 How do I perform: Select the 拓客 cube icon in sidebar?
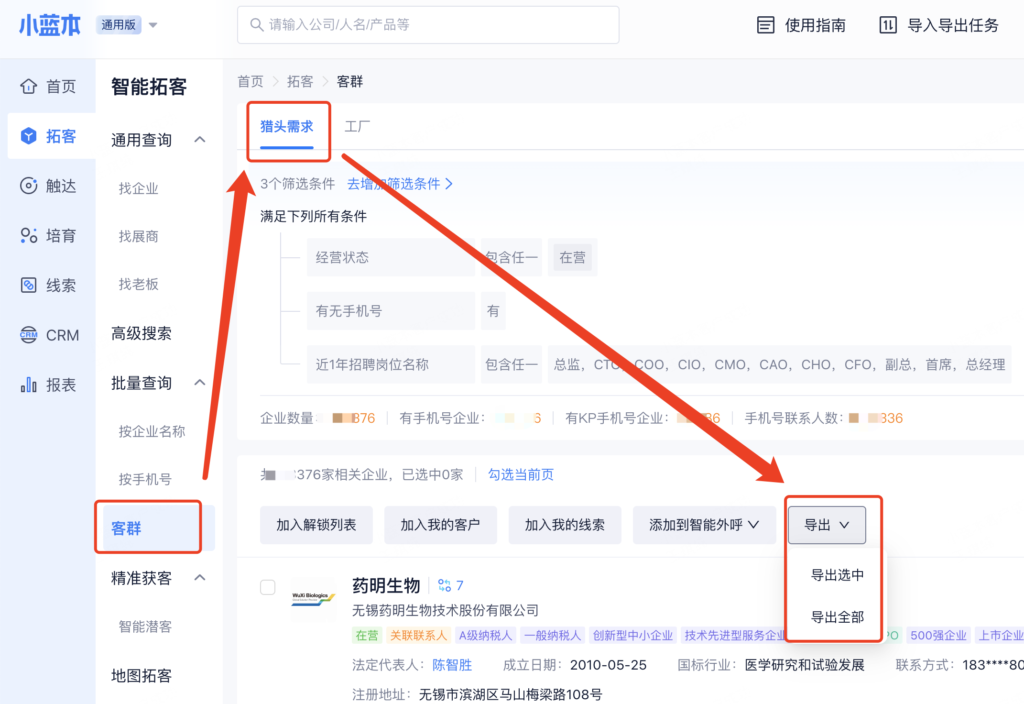pyautogui.click(x=29, y=136)
